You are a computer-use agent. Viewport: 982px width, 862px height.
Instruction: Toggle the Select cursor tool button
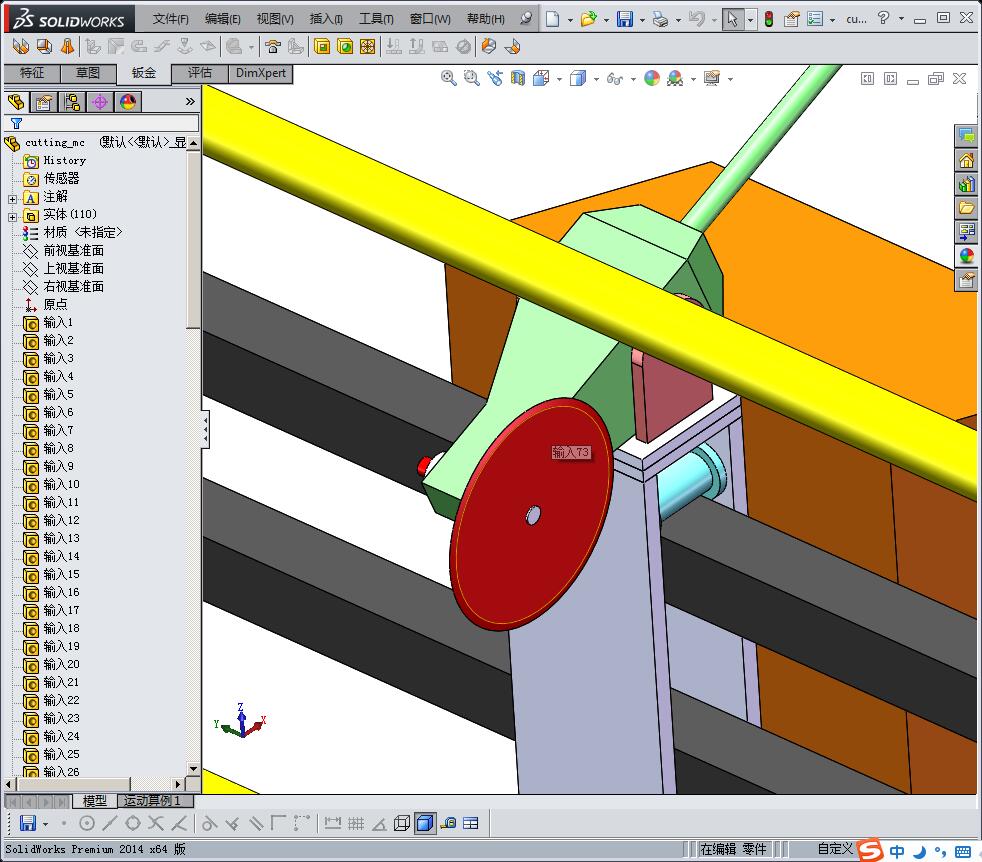[731, 19]
